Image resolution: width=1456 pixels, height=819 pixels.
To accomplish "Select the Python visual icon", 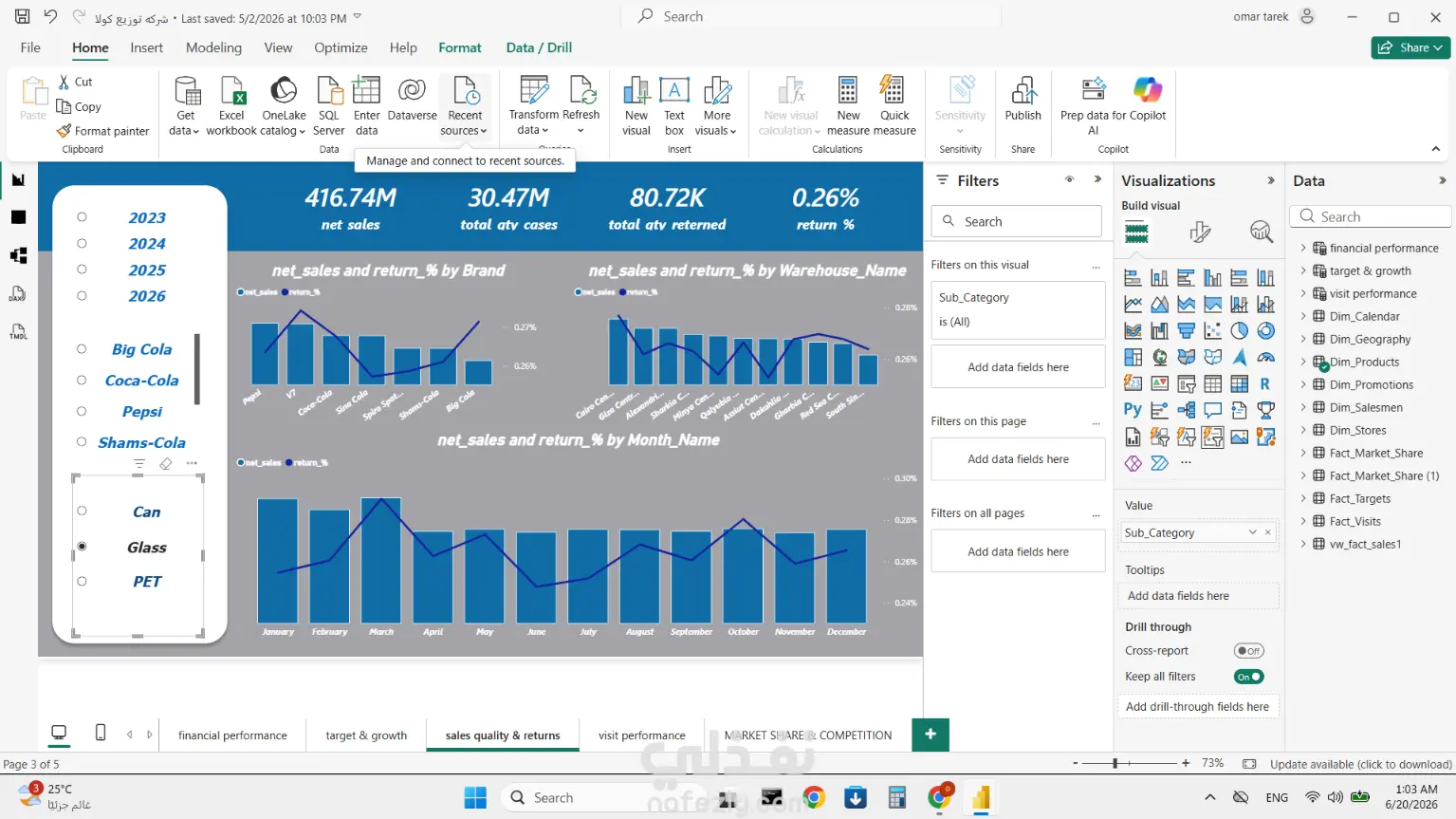I will [1133, 410].
